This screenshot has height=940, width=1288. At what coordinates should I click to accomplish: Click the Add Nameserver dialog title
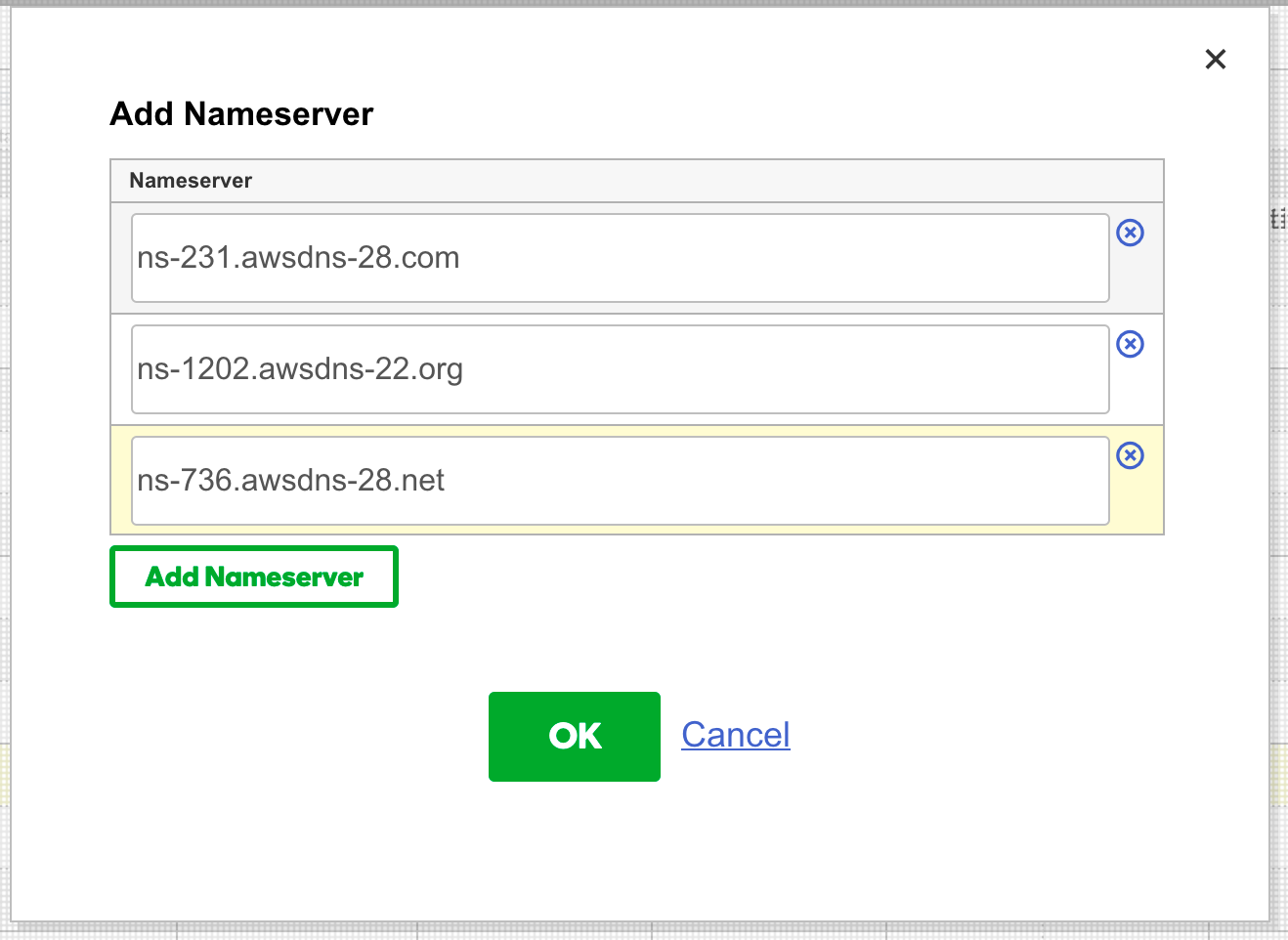(x=241, y=114)
